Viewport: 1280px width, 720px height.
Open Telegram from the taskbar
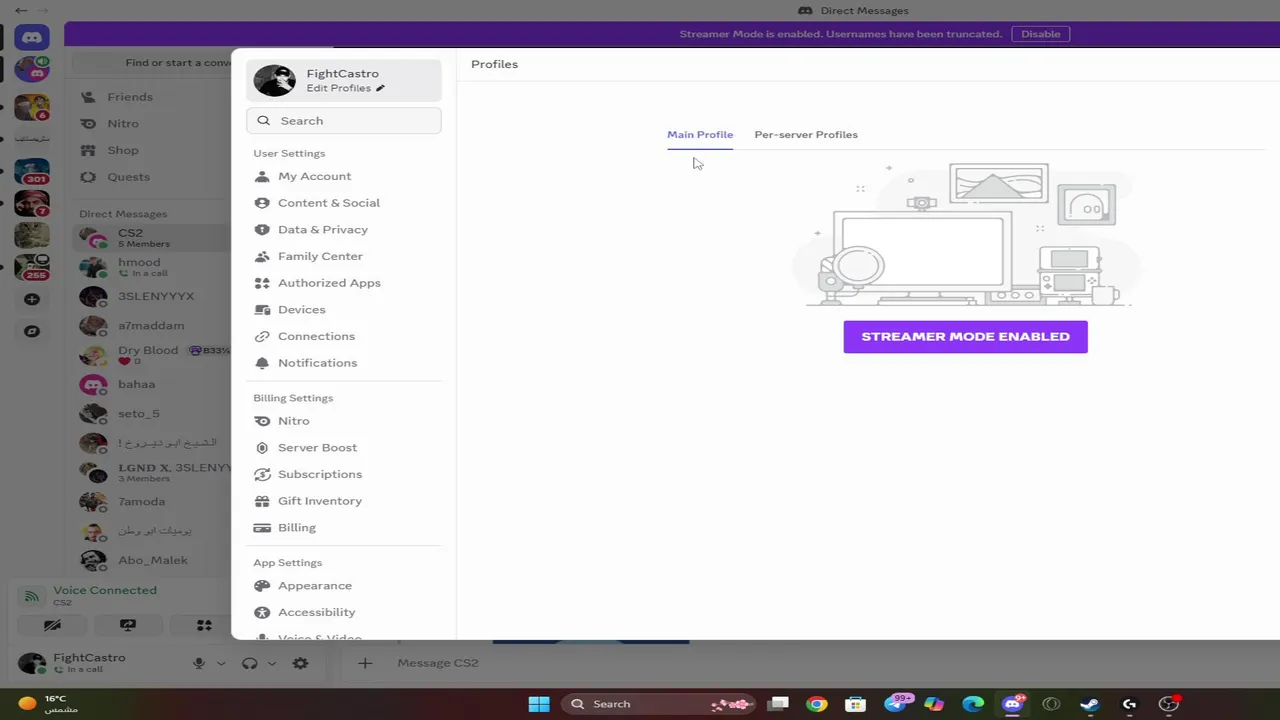(895, 704)
